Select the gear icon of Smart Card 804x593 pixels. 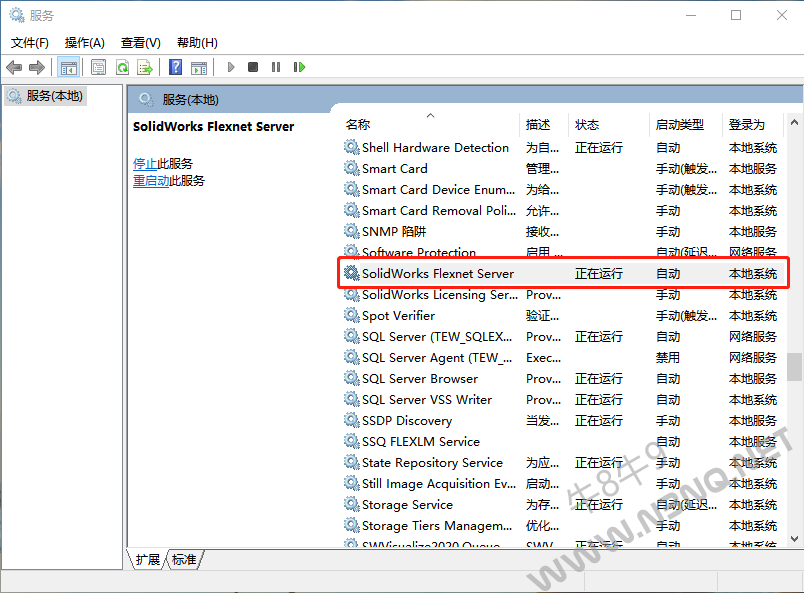point(351,168)
